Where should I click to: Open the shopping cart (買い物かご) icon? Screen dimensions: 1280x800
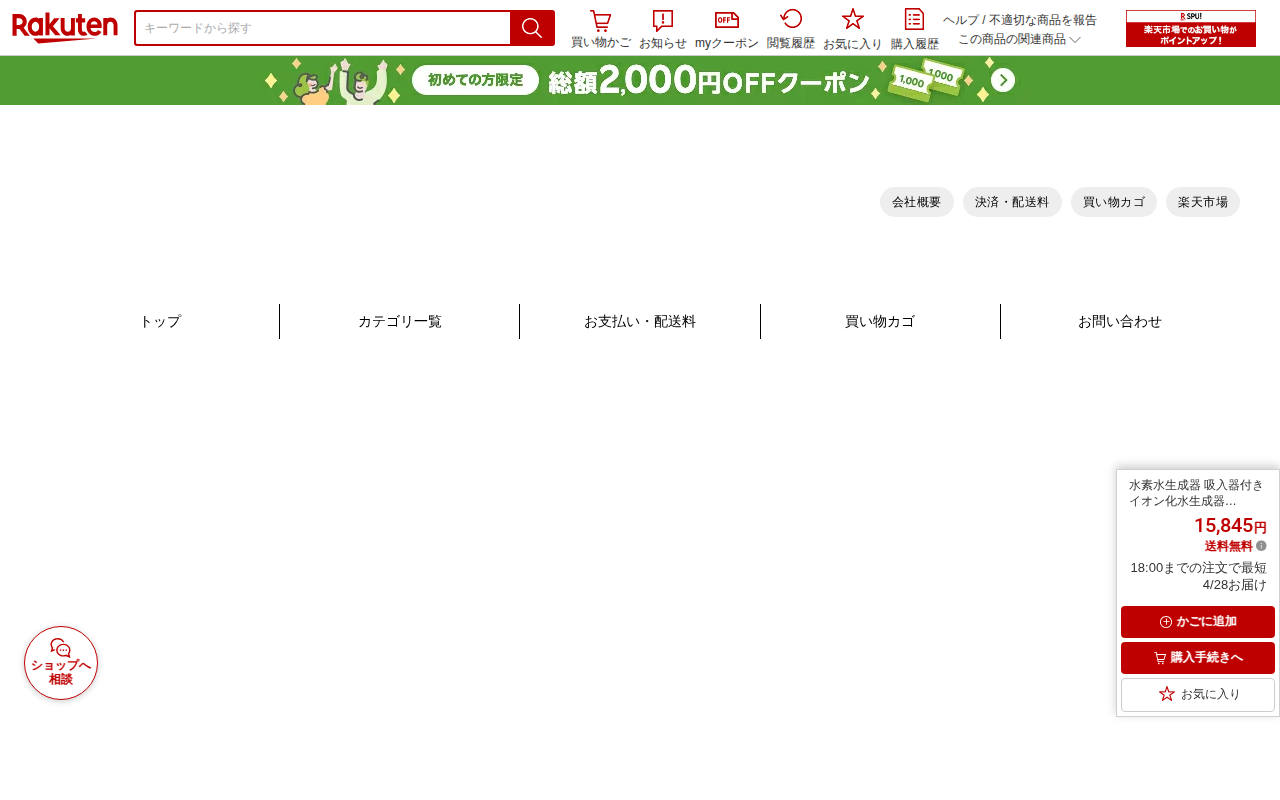(600, 29)
